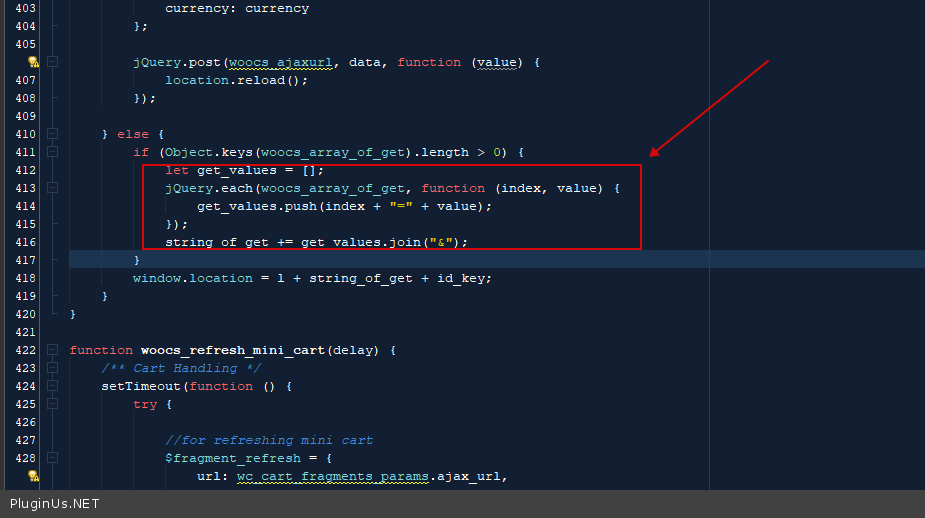The height and width of the screenshot is (518, 925).
Task: Click the hint lightbulb beside jQuery.post line
Action: click(x=33, y=62)
